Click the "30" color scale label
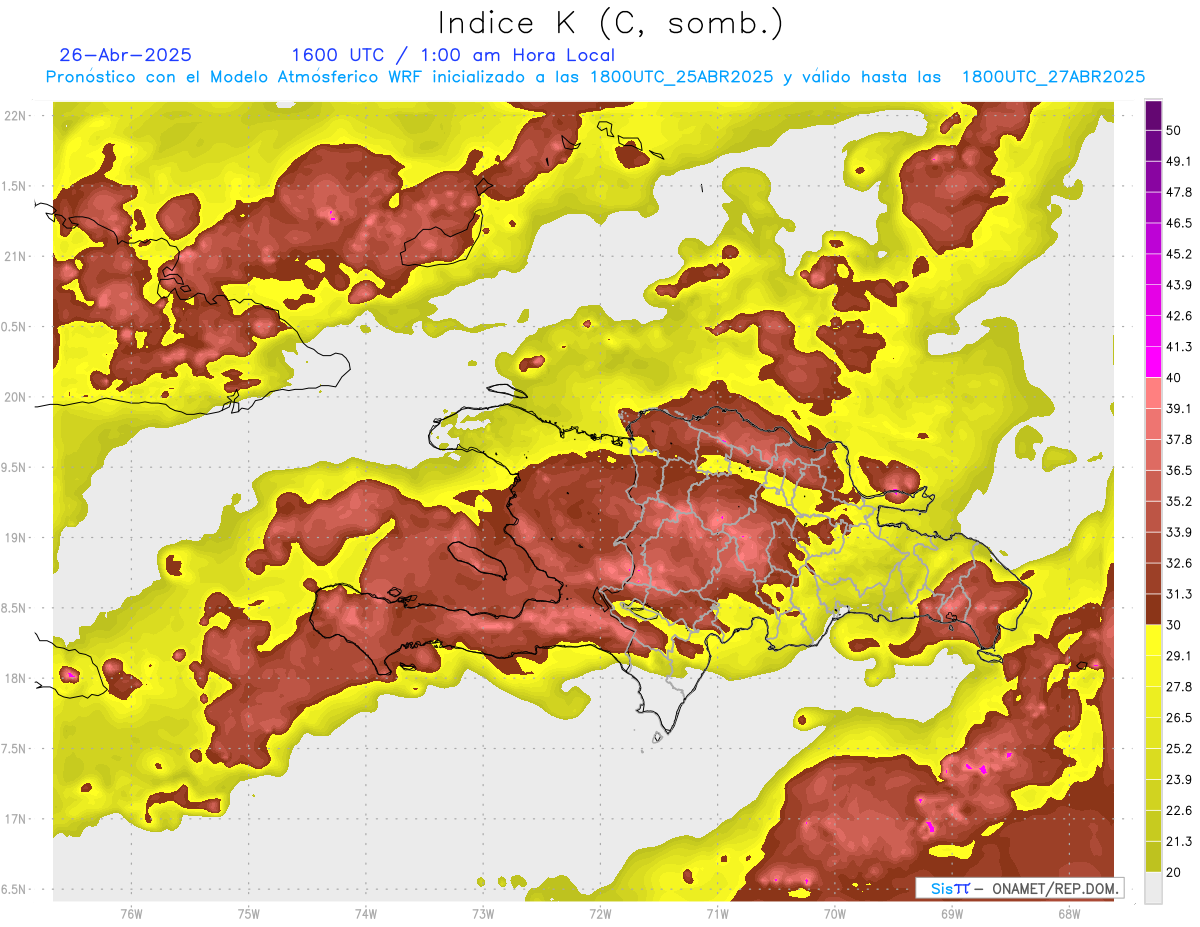 point(1174,625)
